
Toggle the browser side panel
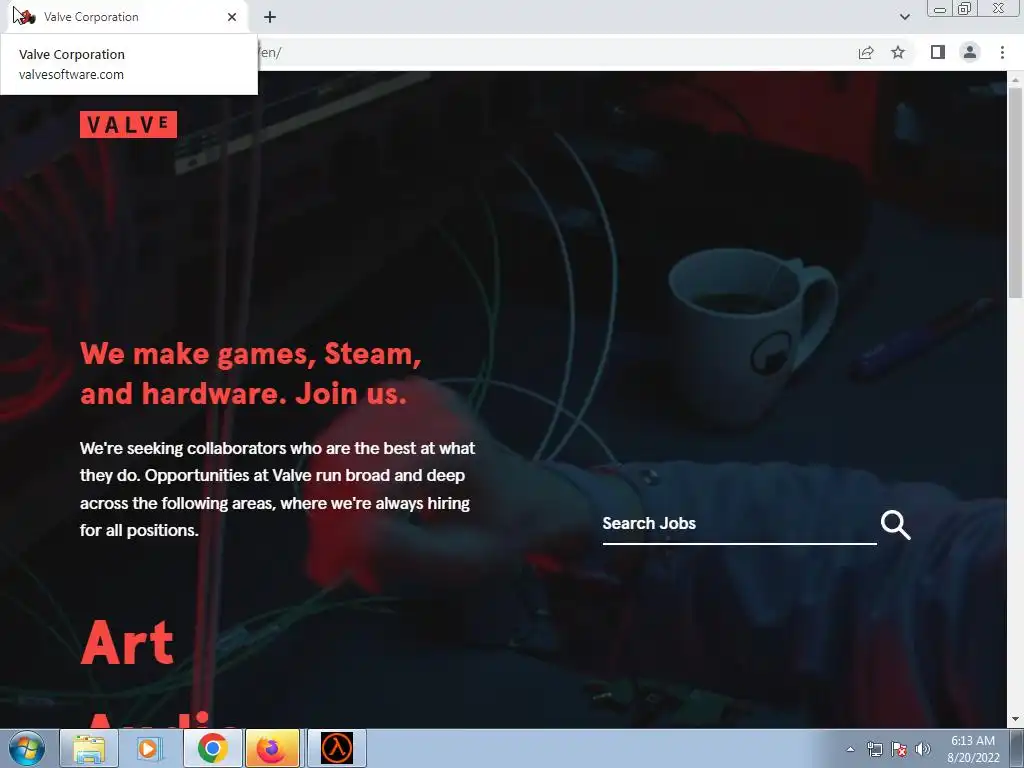tap(938, 52)
